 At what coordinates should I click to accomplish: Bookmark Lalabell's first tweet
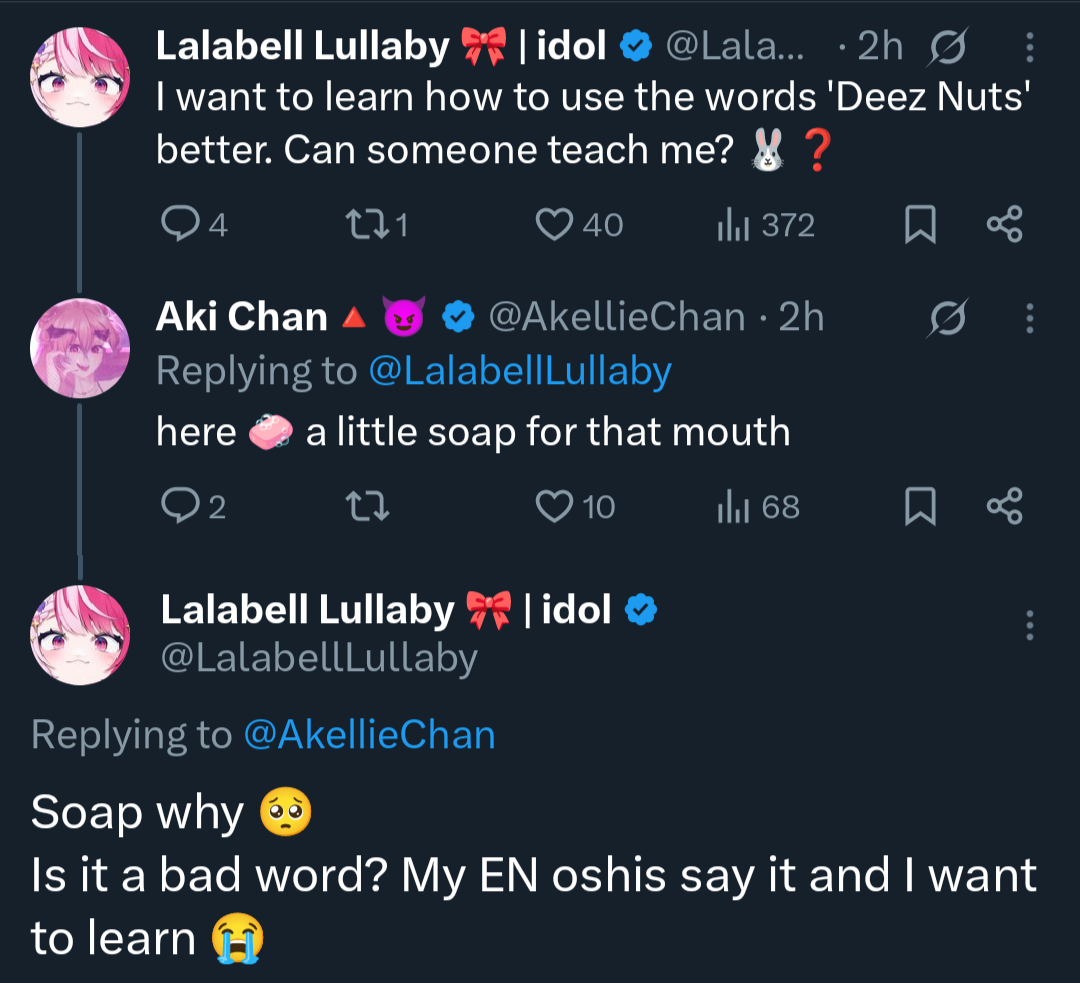coord(919,226)
